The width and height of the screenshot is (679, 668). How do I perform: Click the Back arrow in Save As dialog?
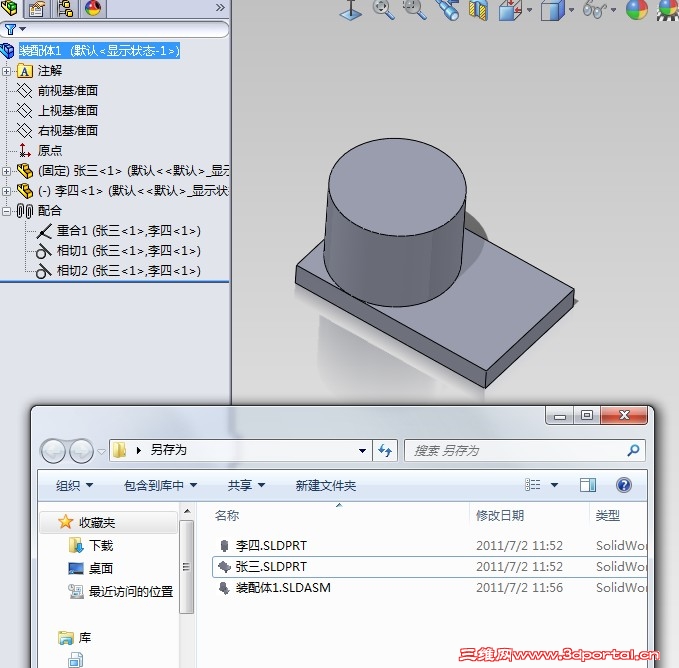[x=53, y=451]
